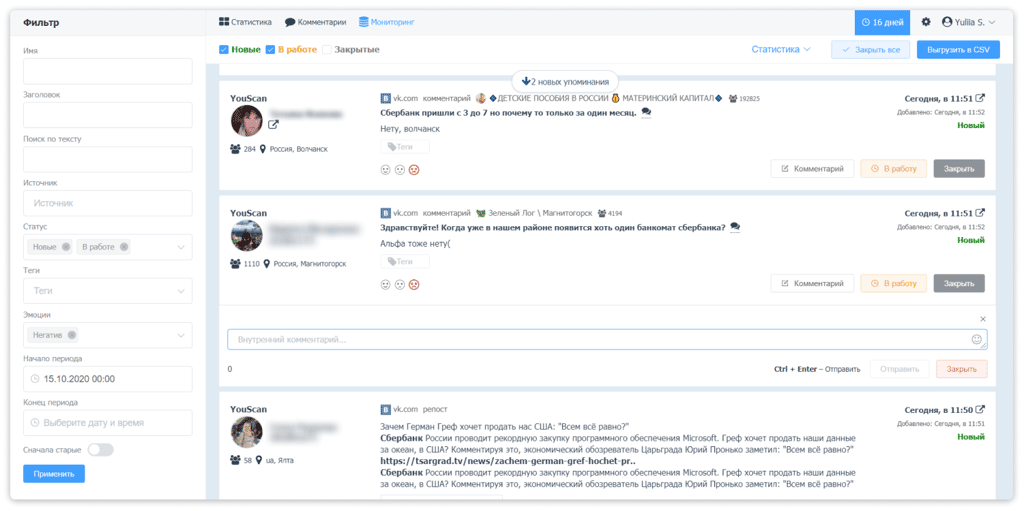1024x511 pixels.
Task: Click Теги field in the Волчанск card
Action: tap(404, 147)
